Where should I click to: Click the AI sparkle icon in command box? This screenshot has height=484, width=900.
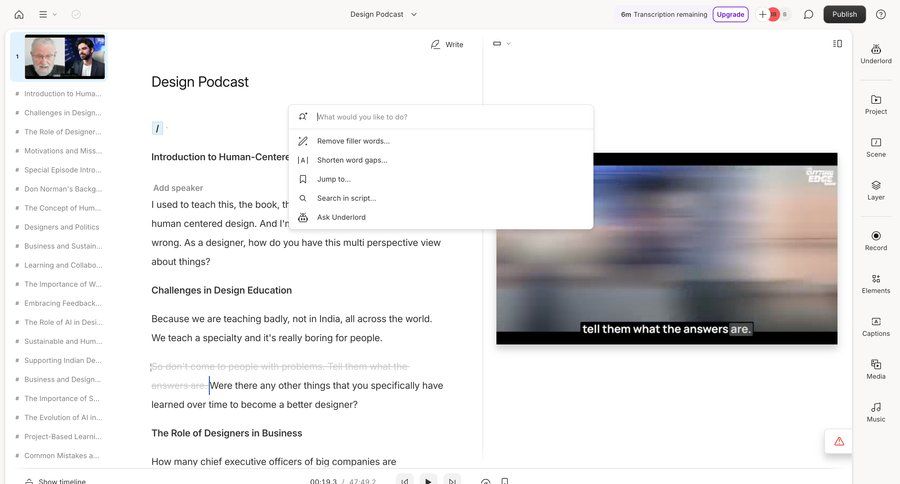tap(303, 117)
